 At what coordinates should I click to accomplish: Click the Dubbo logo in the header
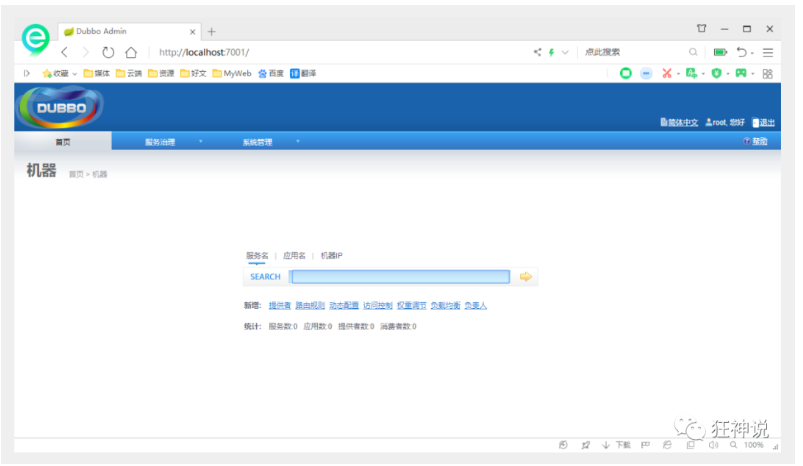(x=62, y=106)
